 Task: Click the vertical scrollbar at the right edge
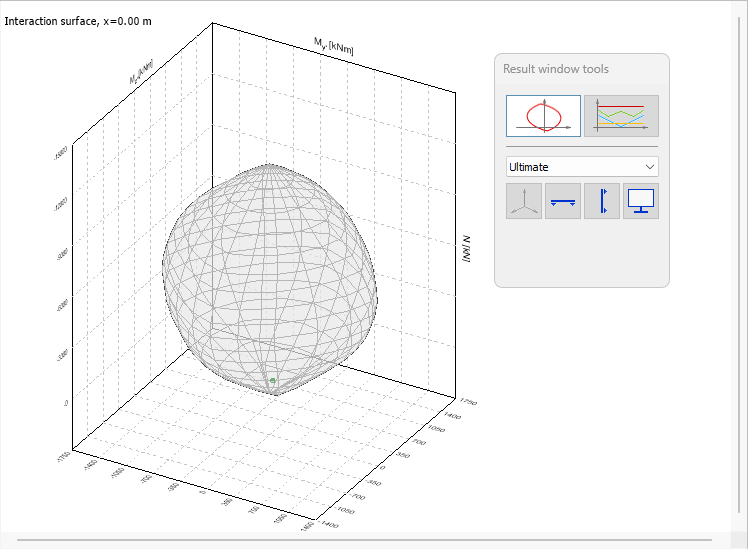click(739, 267)
